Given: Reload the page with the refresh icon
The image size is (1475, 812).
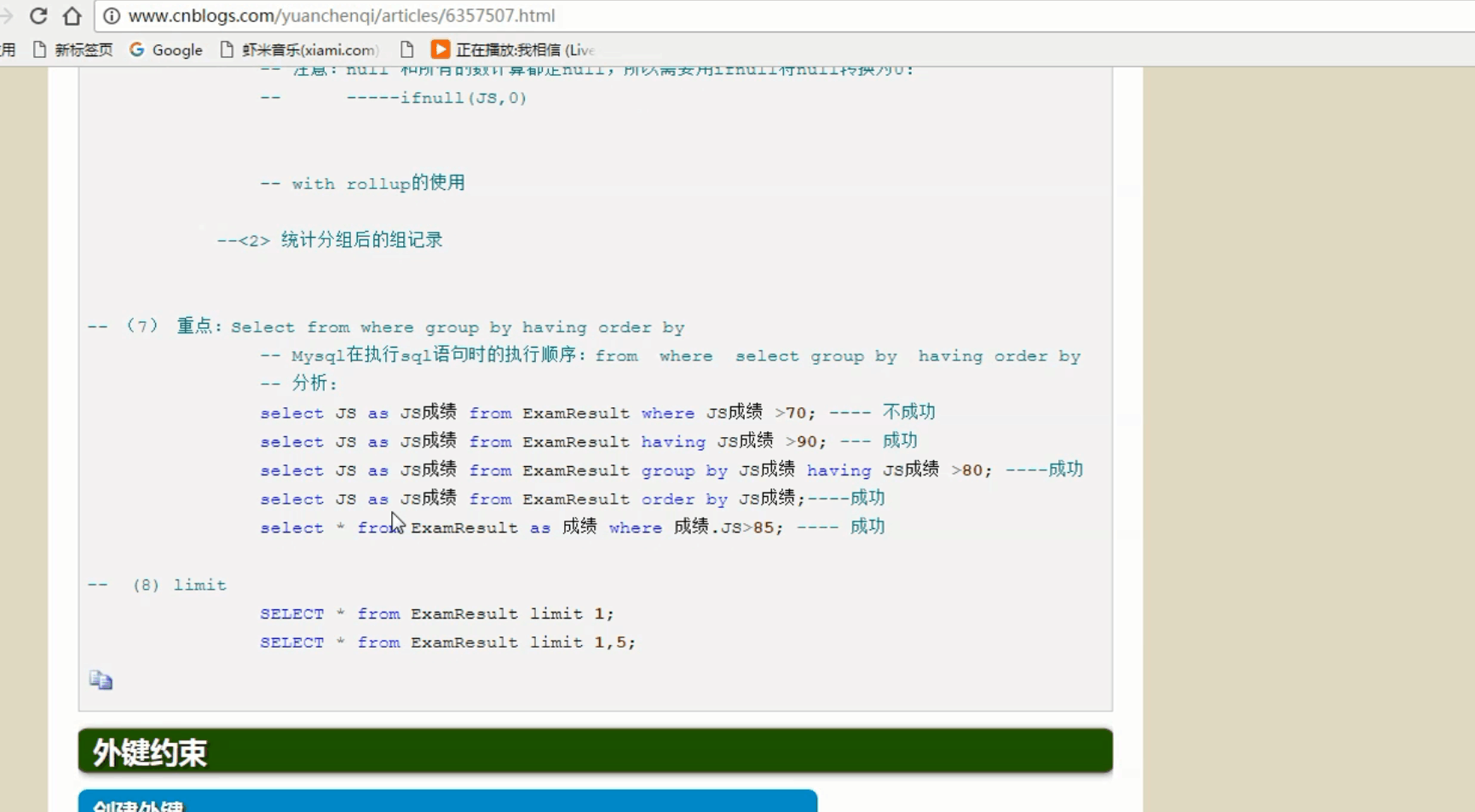Looking at the screenshot, I should tap(38, 15).
